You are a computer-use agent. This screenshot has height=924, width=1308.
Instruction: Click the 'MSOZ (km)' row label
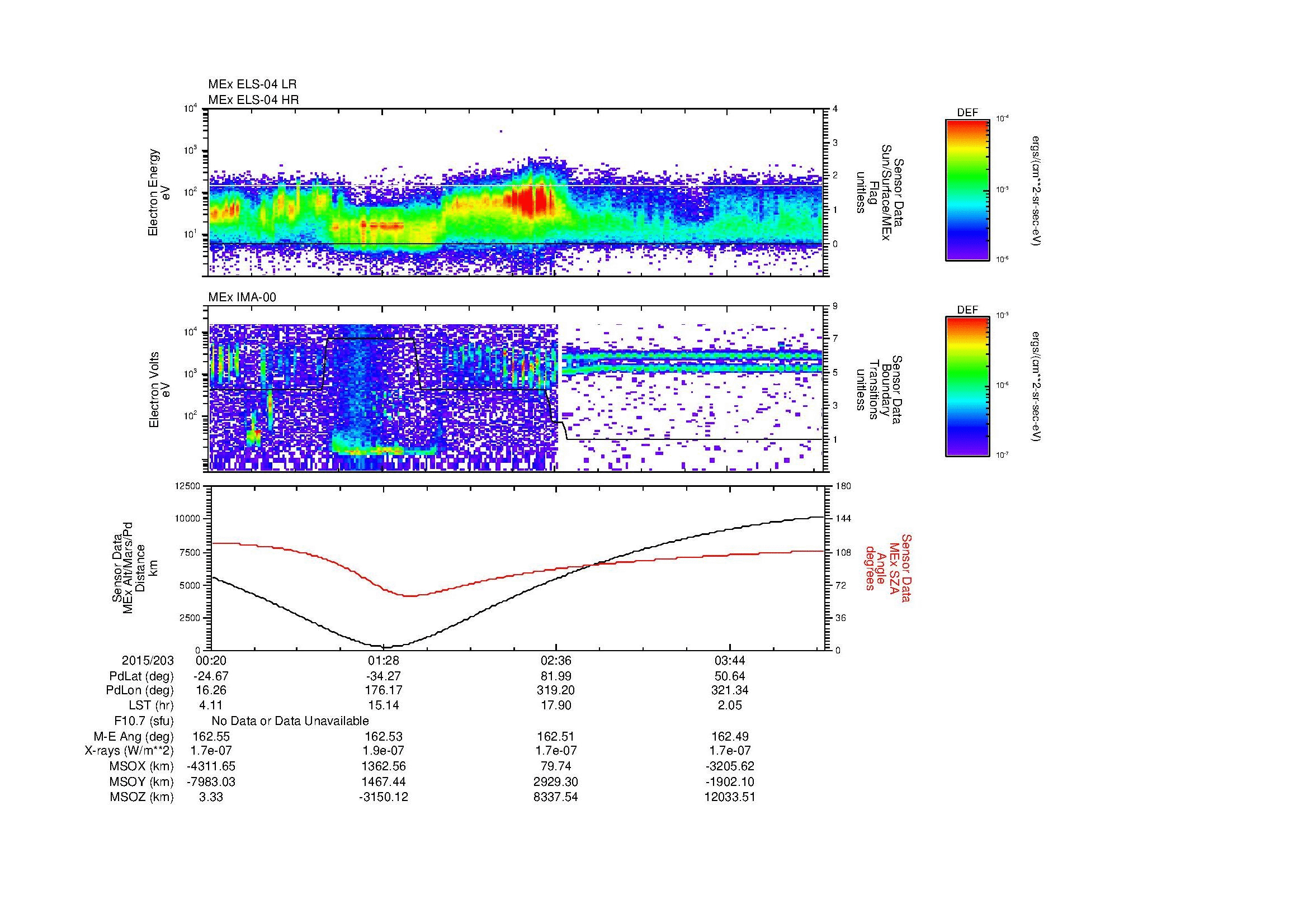(141, 797)
